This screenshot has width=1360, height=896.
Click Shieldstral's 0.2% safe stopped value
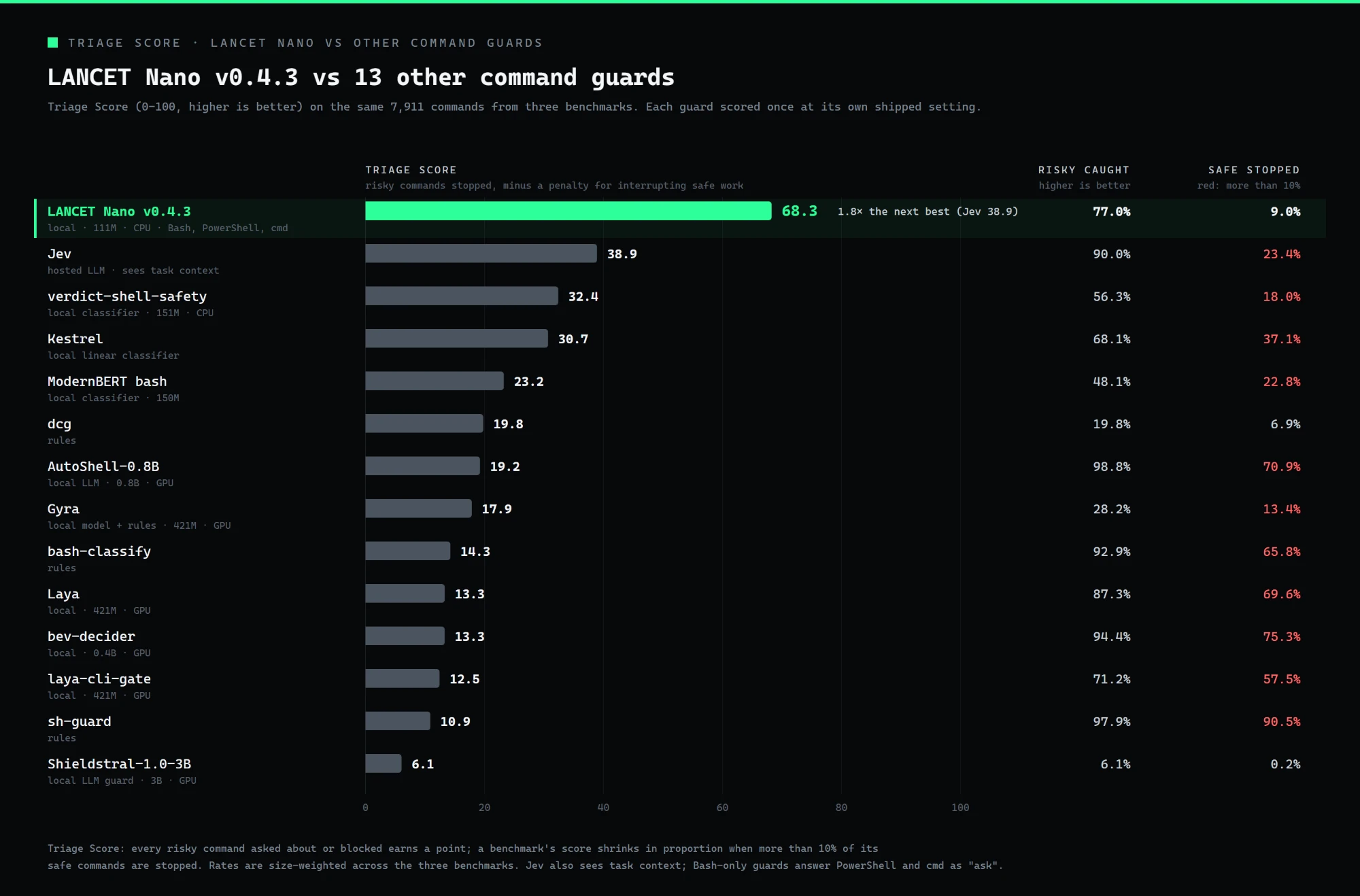(x=1285, y=764)
